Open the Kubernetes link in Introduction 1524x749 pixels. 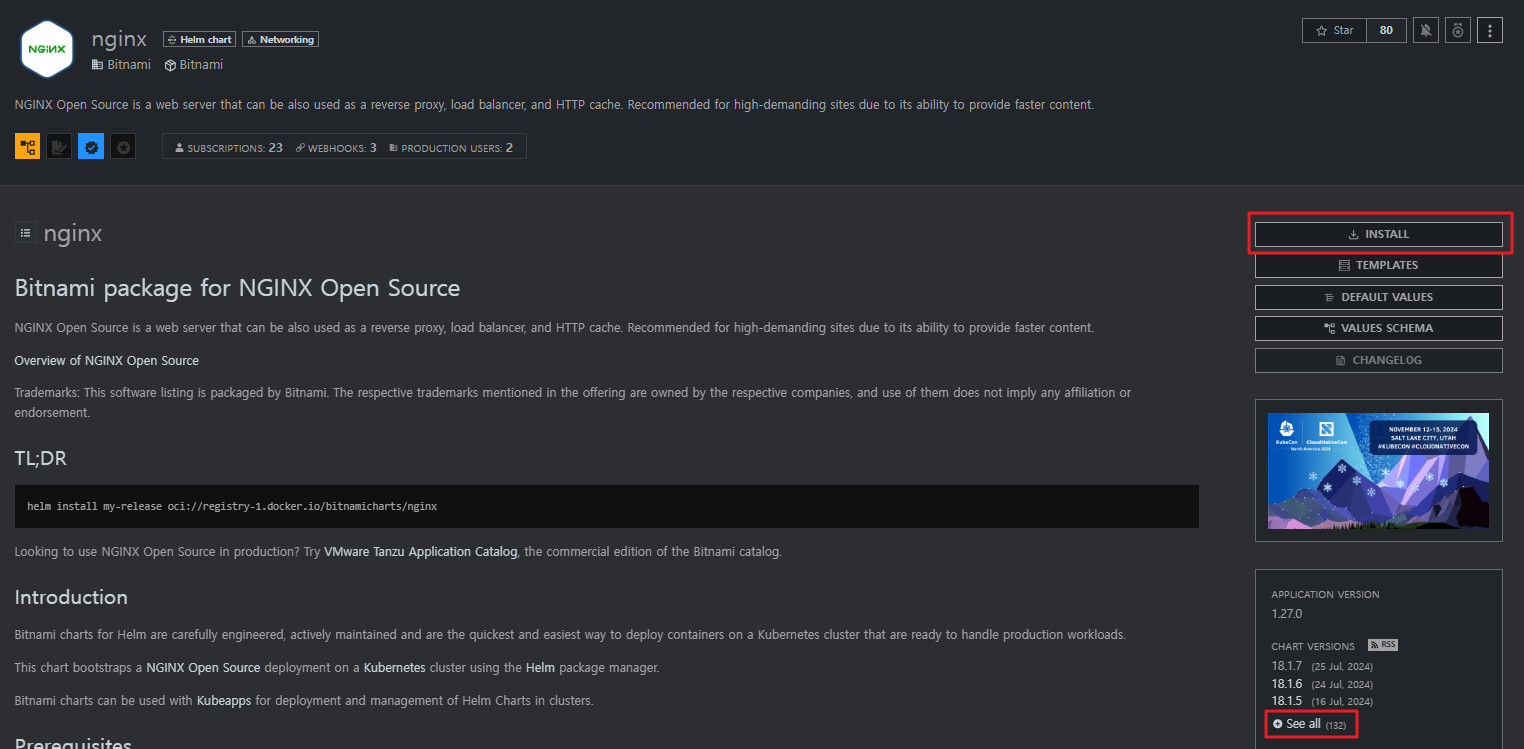[x=395, y=667]
